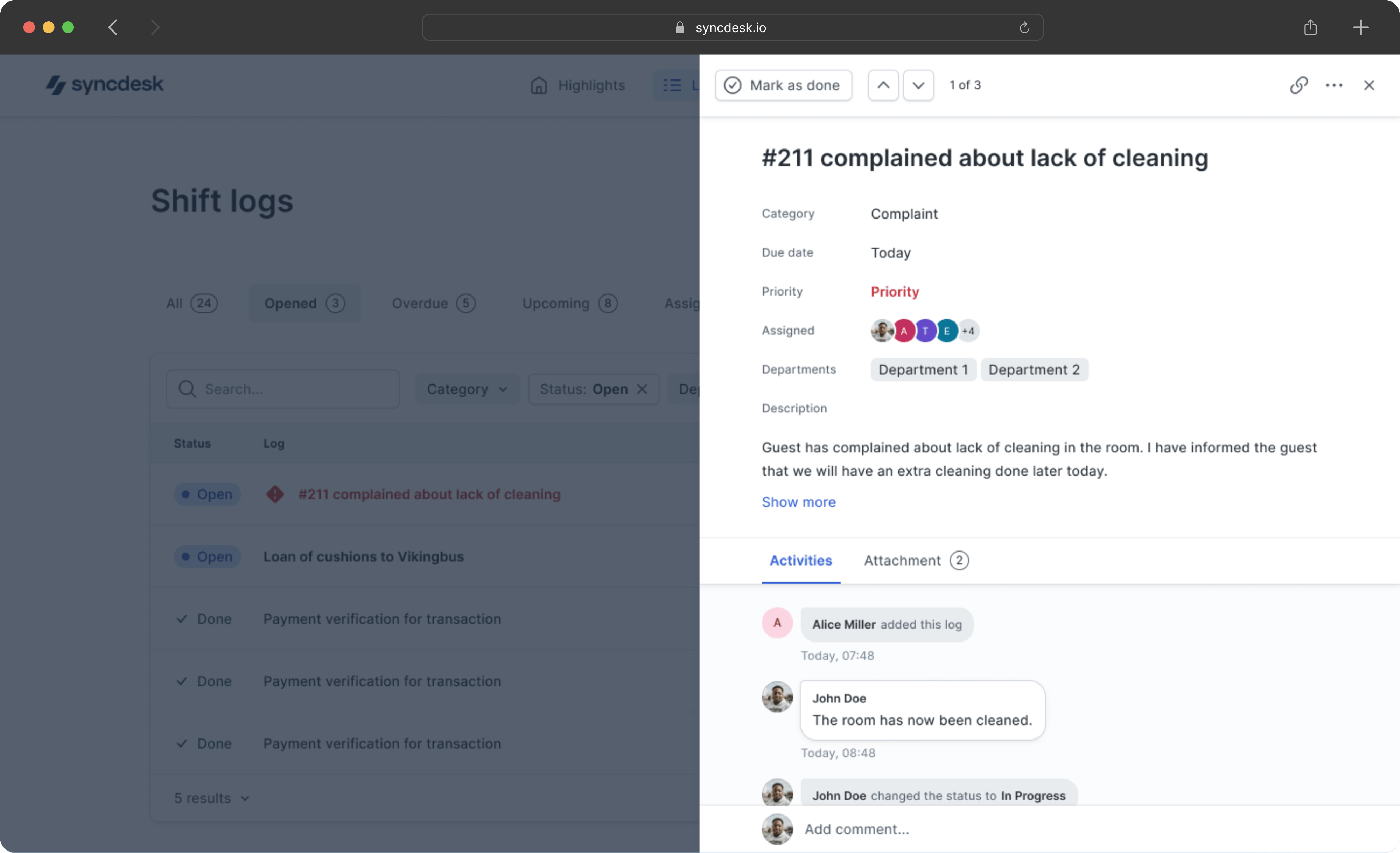1400x853 pixels.
Task: Open the 5 results dropdown
Action: [x=211, y=798]
